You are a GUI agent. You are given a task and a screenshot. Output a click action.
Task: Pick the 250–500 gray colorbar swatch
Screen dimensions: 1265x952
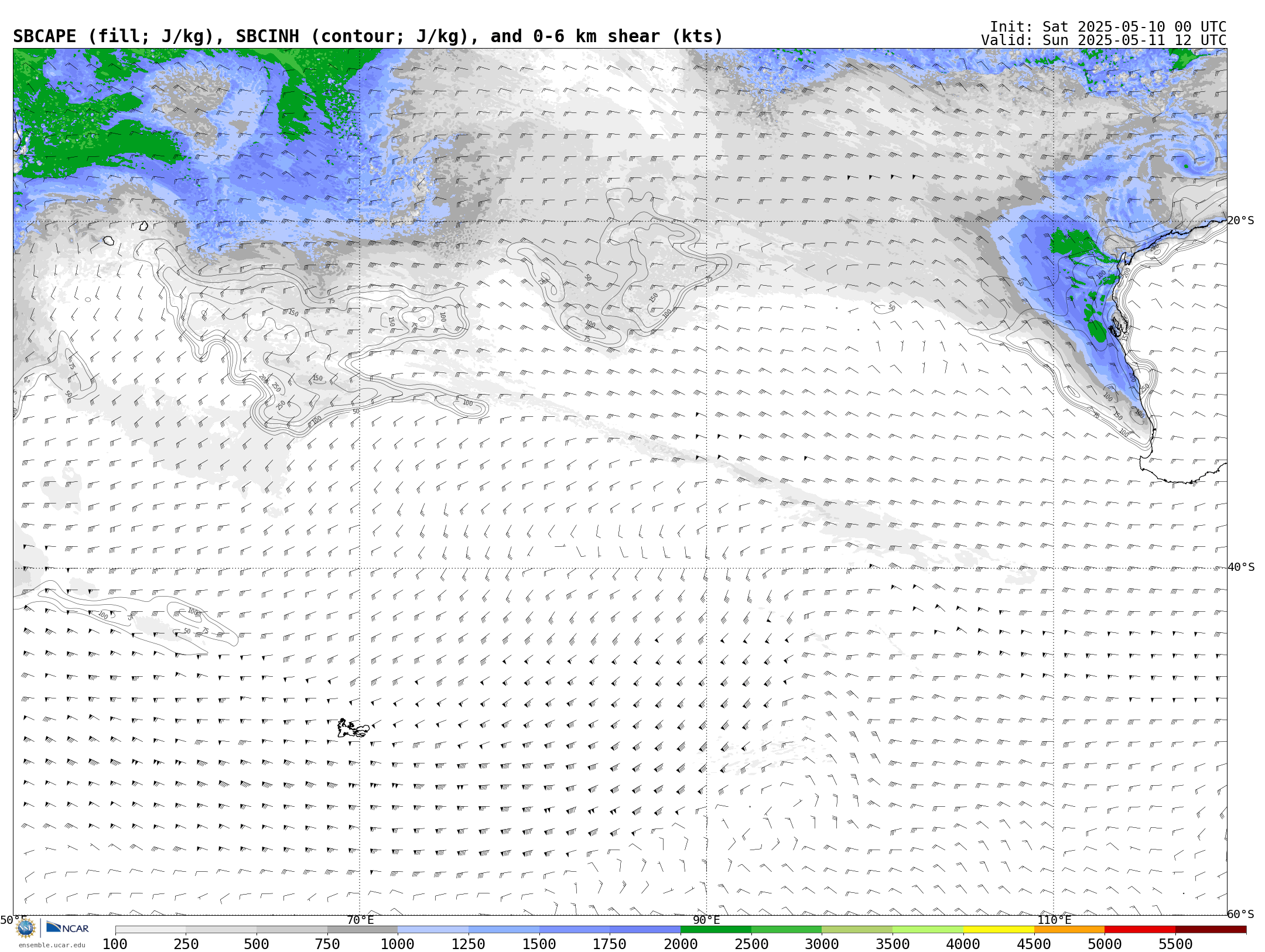click(221, 930)
